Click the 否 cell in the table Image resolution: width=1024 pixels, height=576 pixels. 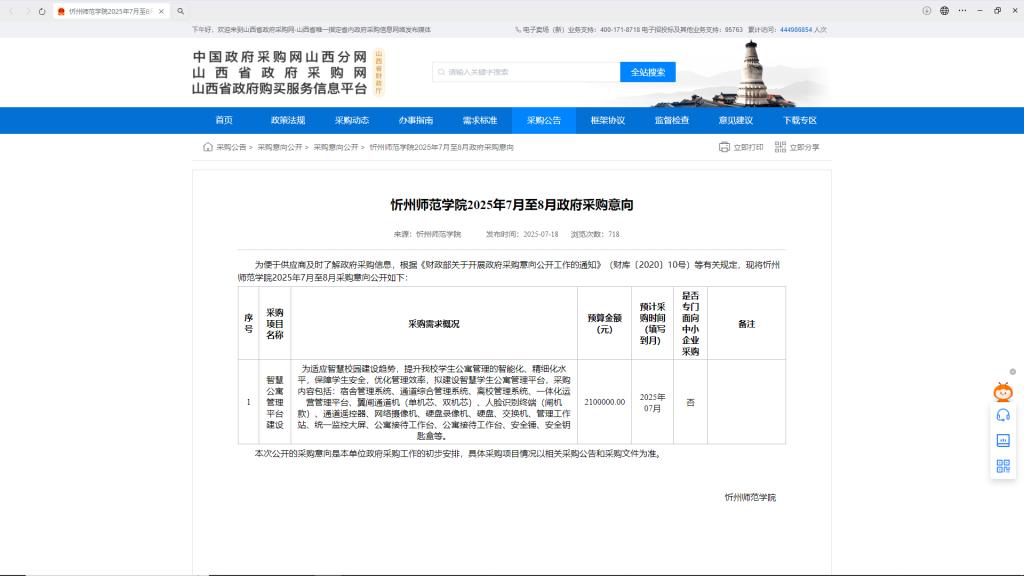(x=690, y=402)
